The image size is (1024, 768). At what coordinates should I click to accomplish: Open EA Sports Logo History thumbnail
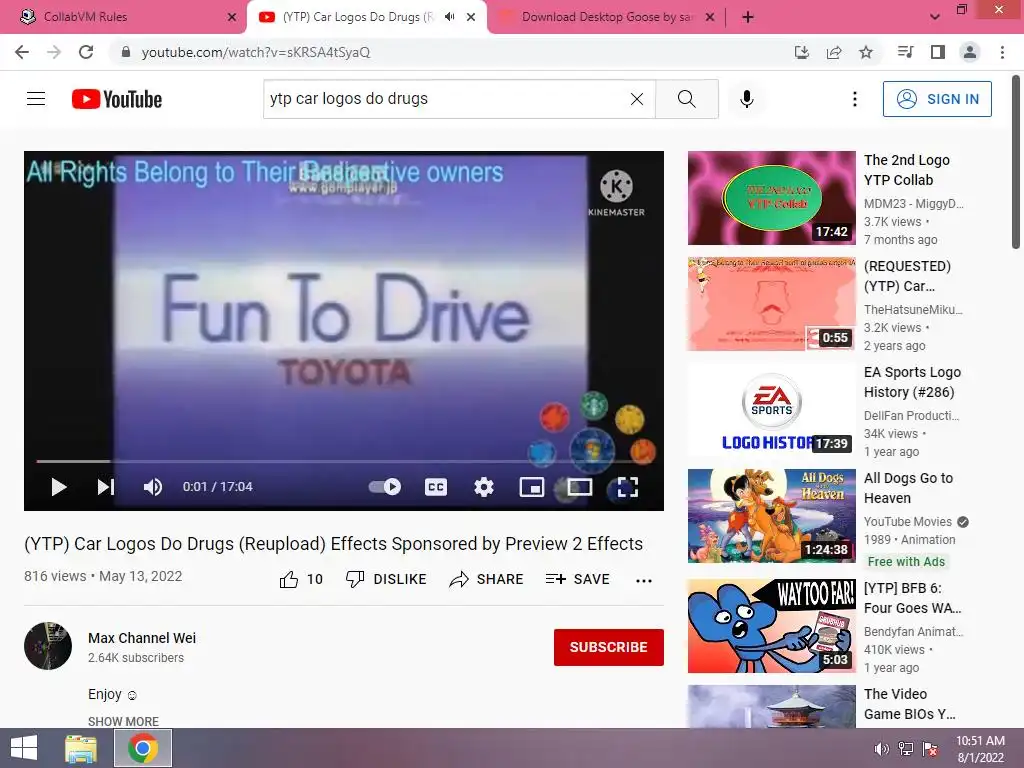tap(771, 409)
